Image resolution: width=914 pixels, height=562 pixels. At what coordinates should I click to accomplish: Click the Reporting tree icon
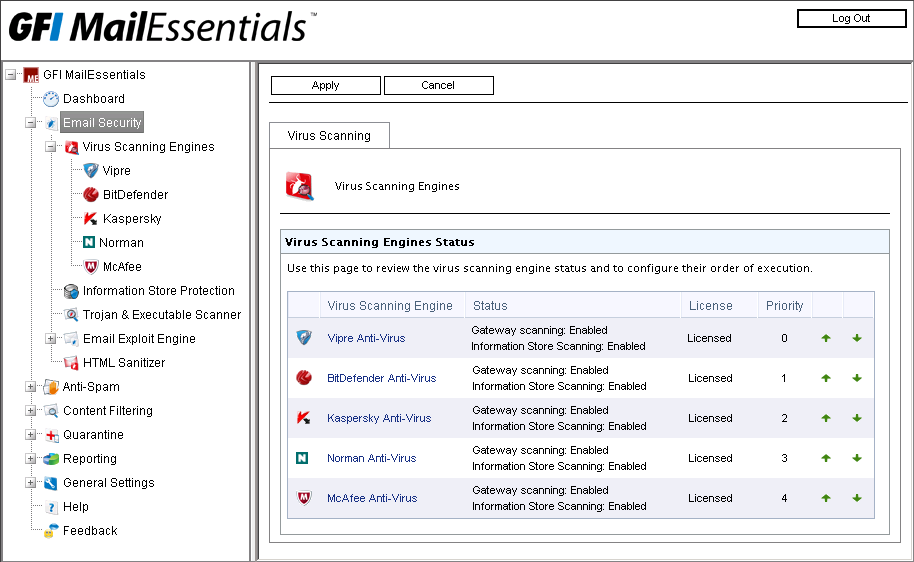tap(51, 459)
